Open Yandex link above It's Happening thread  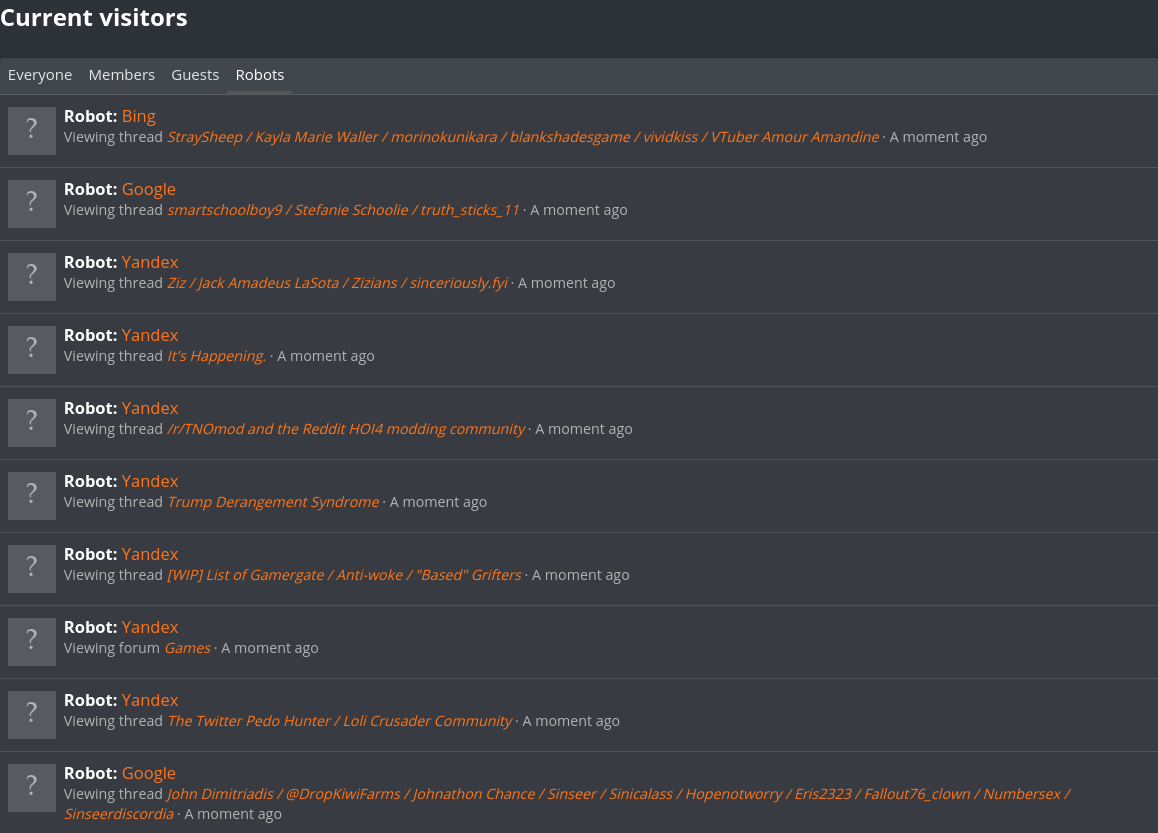(150, 335)
